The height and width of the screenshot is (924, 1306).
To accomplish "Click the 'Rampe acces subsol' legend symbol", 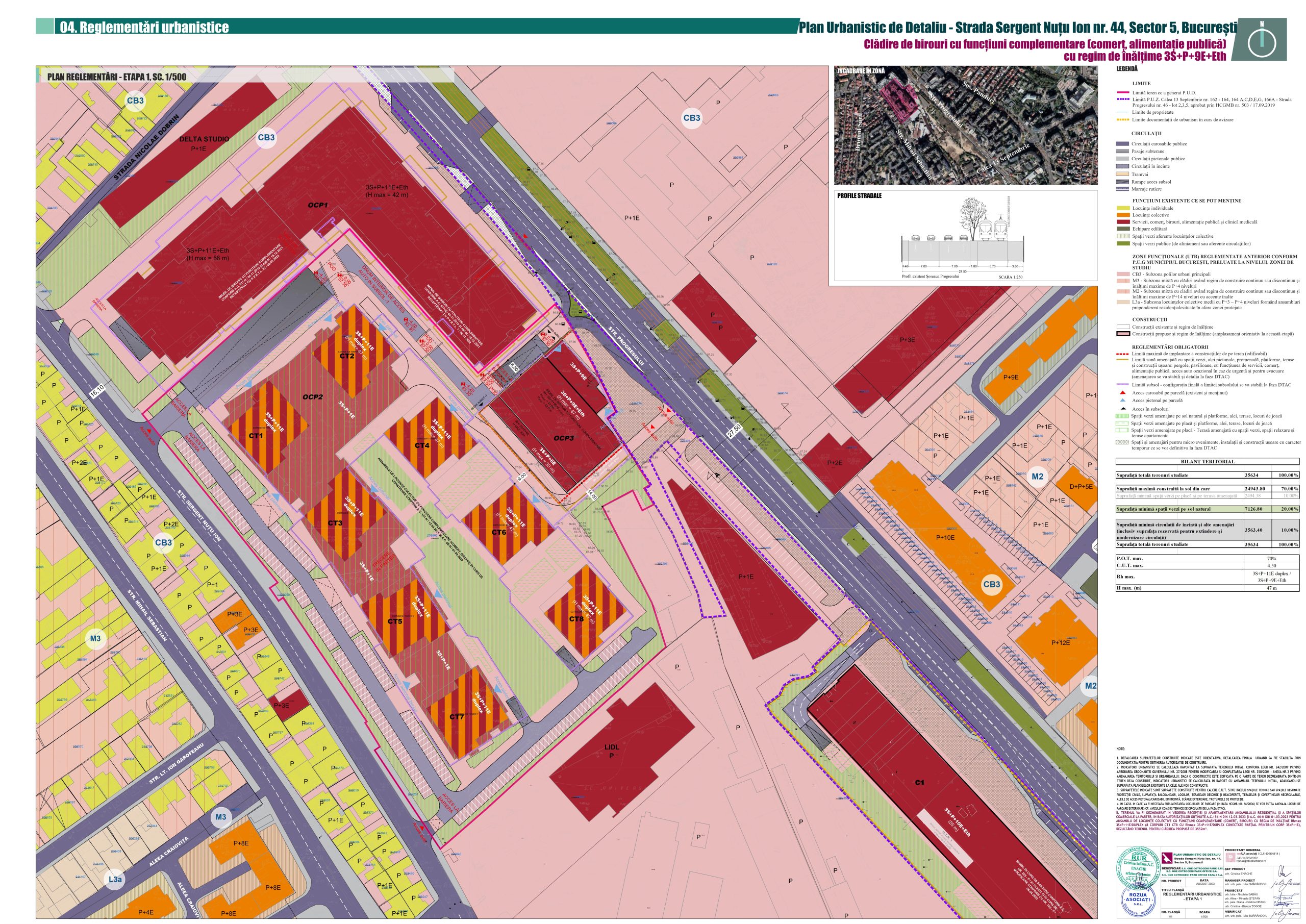I will pos(1122,182).
